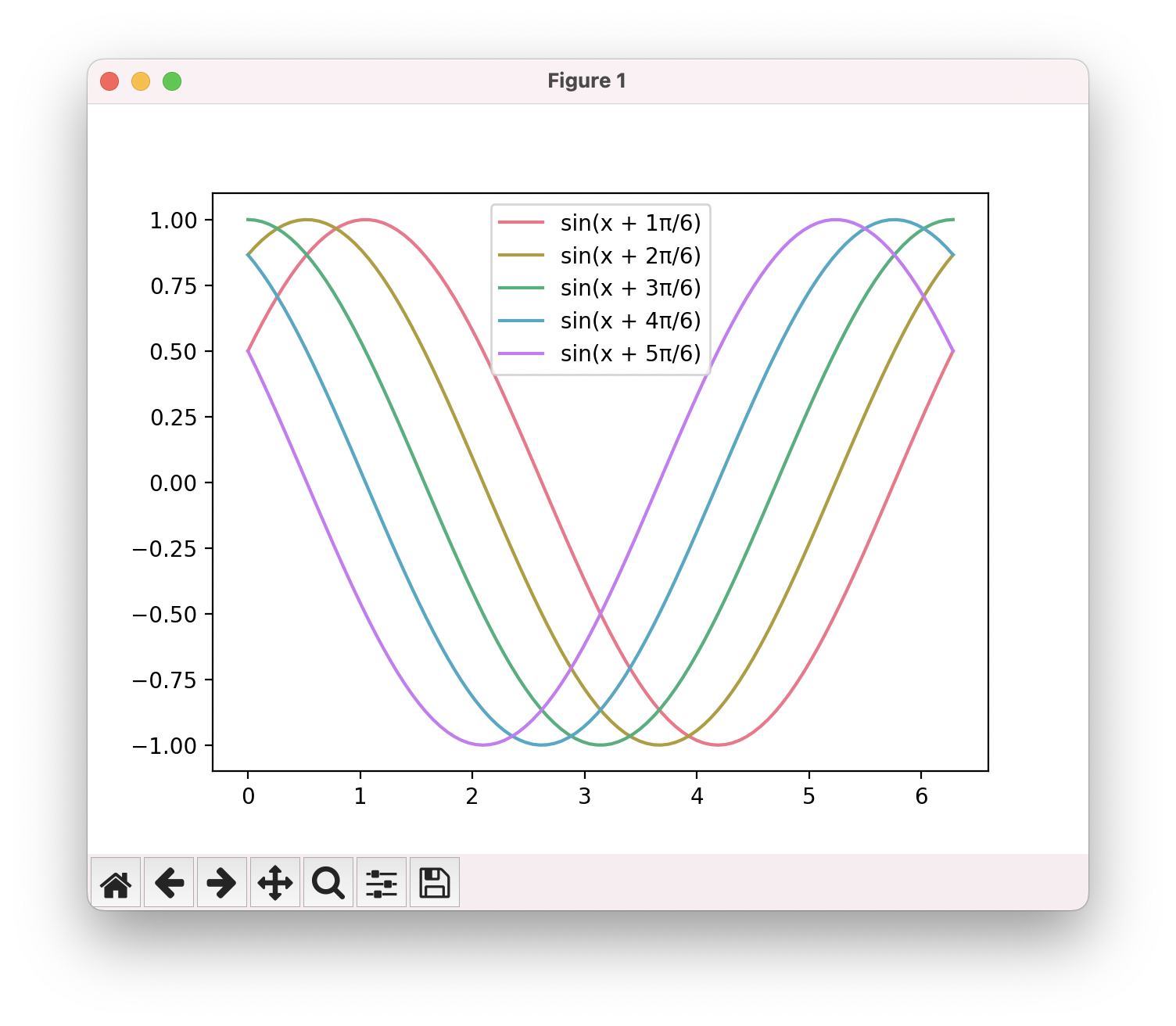Click legend entry sin(x + 4π/6)

[630, 321]
